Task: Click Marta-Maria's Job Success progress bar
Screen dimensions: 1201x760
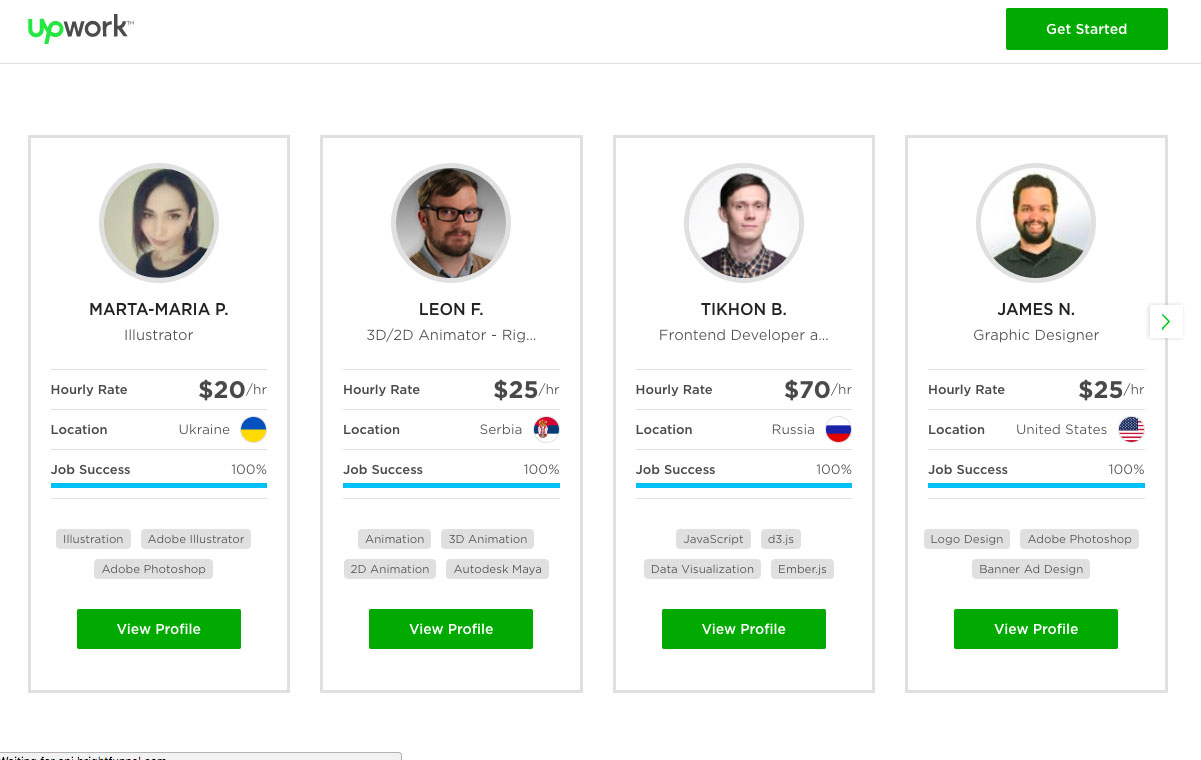Action: (x=159, y=485)
